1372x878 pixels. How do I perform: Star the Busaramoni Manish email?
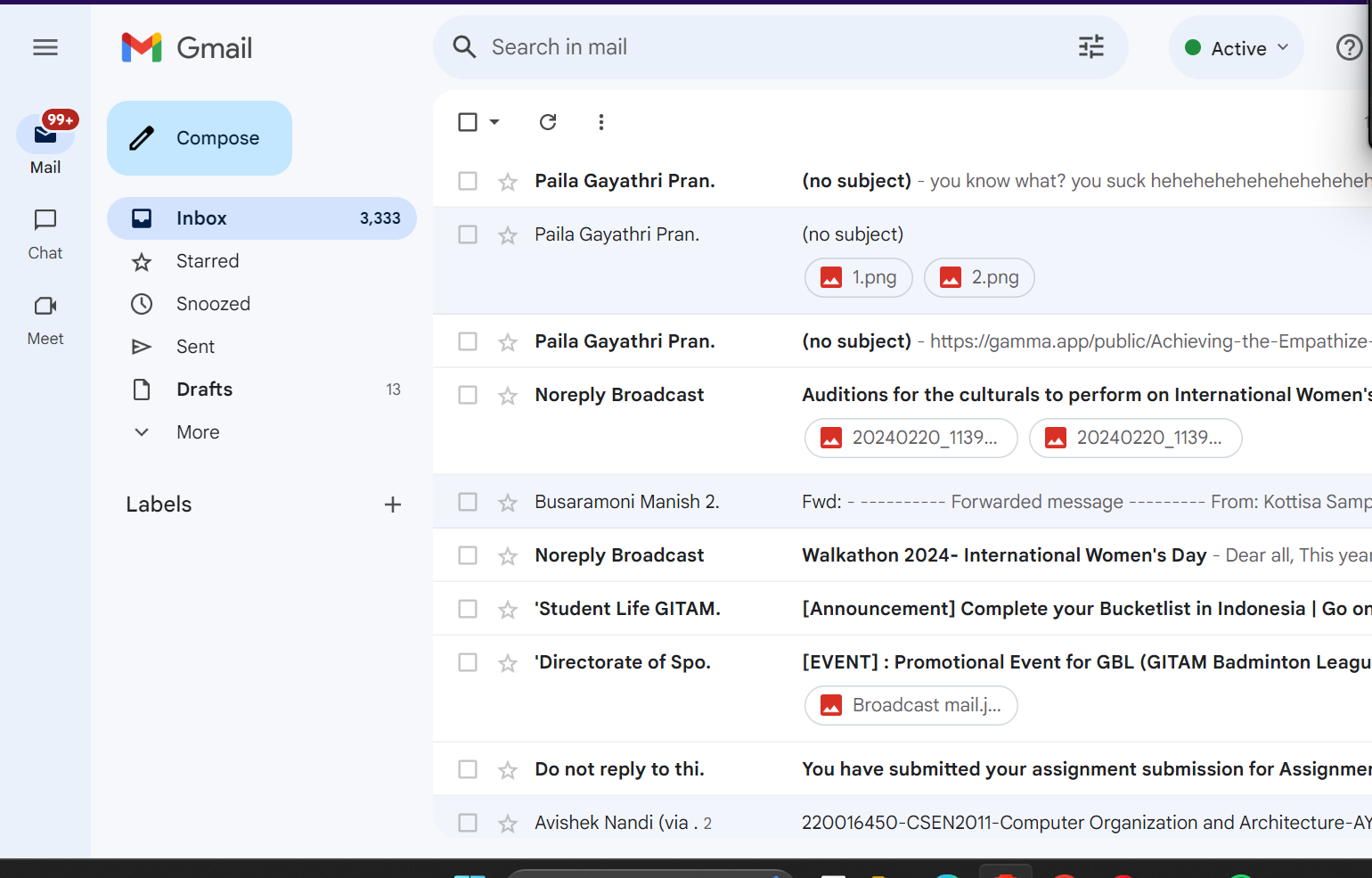tap(508, 503)
